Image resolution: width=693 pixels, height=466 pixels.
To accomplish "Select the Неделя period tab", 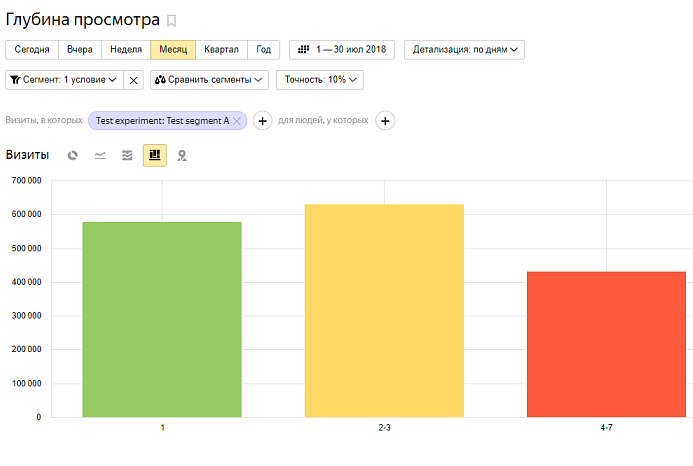I will (x=126, y=49).
